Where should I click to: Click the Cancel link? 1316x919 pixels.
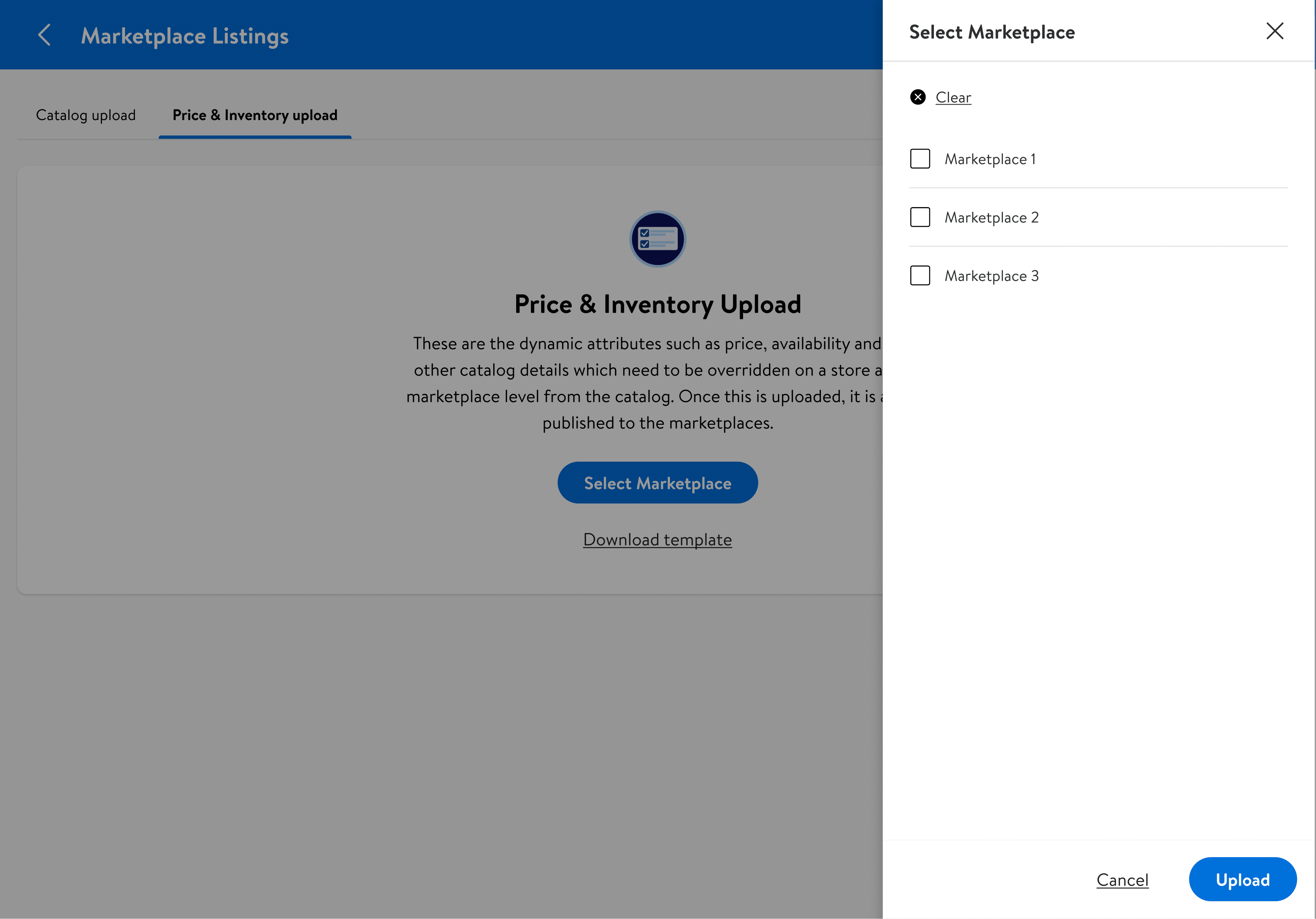tap(1122, 880)
